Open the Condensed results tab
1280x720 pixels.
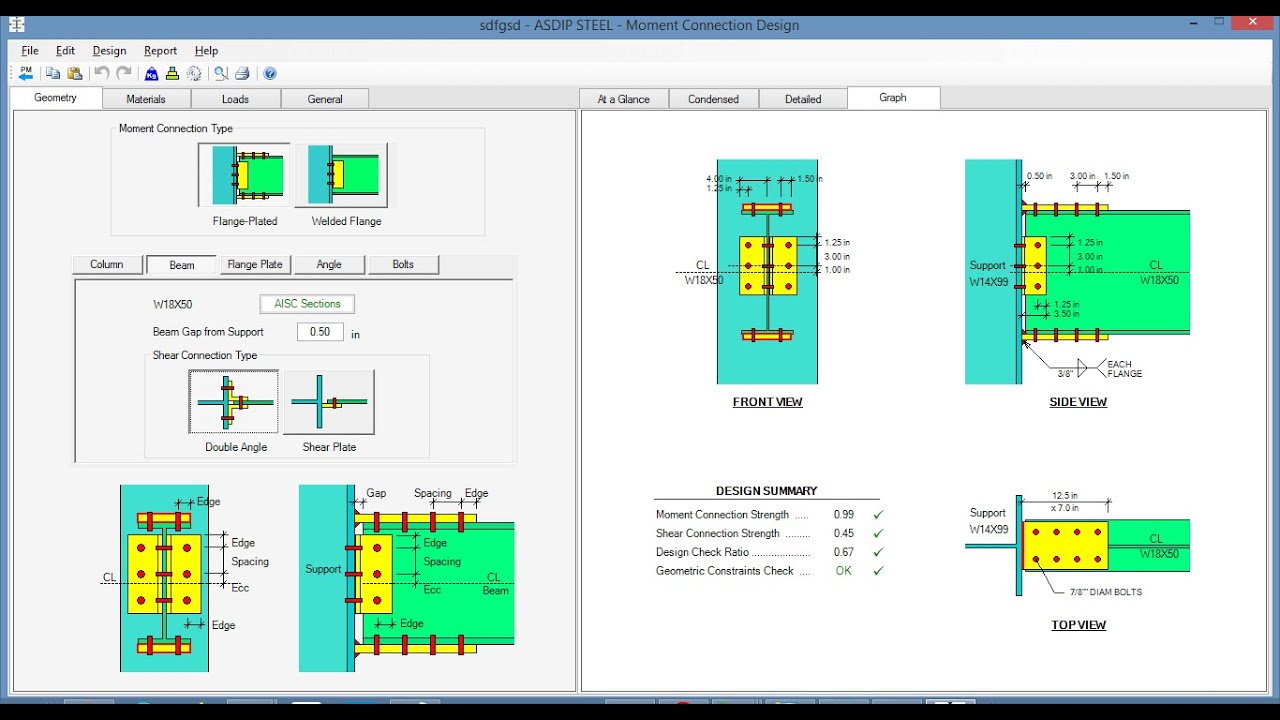(713, 99)
